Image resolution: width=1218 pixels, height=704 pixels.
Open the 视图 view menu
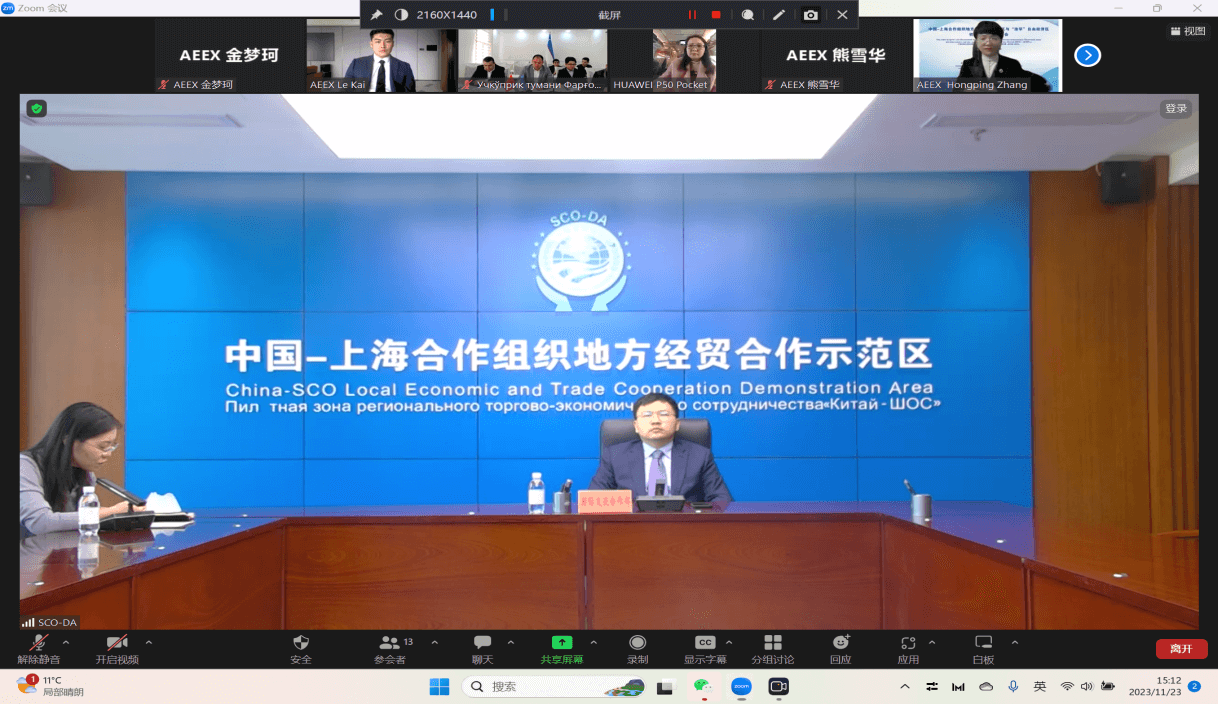click(1188, 31)
